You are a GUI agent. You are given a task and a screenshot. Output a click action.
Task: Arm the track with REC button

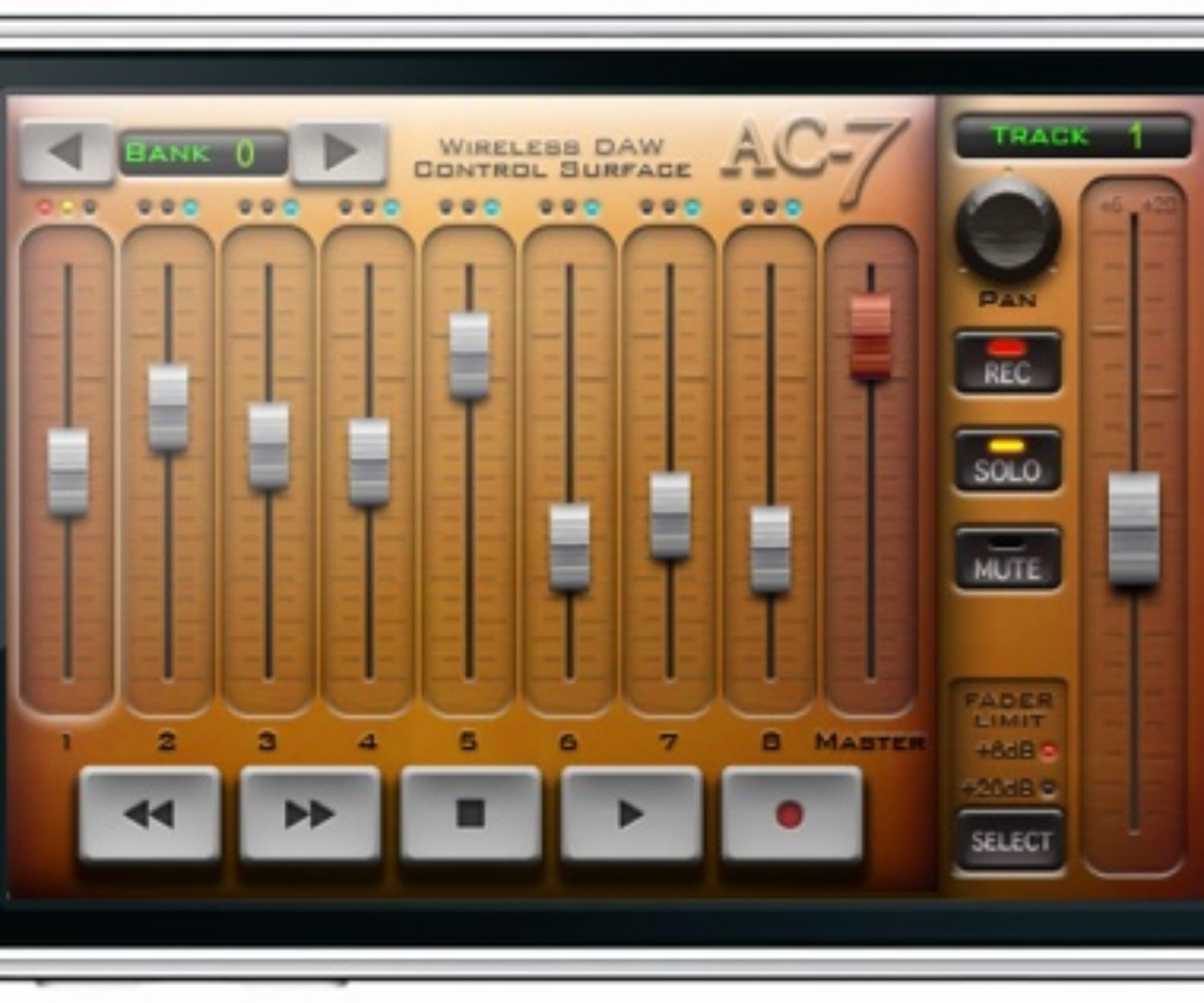coord(1007,363)
